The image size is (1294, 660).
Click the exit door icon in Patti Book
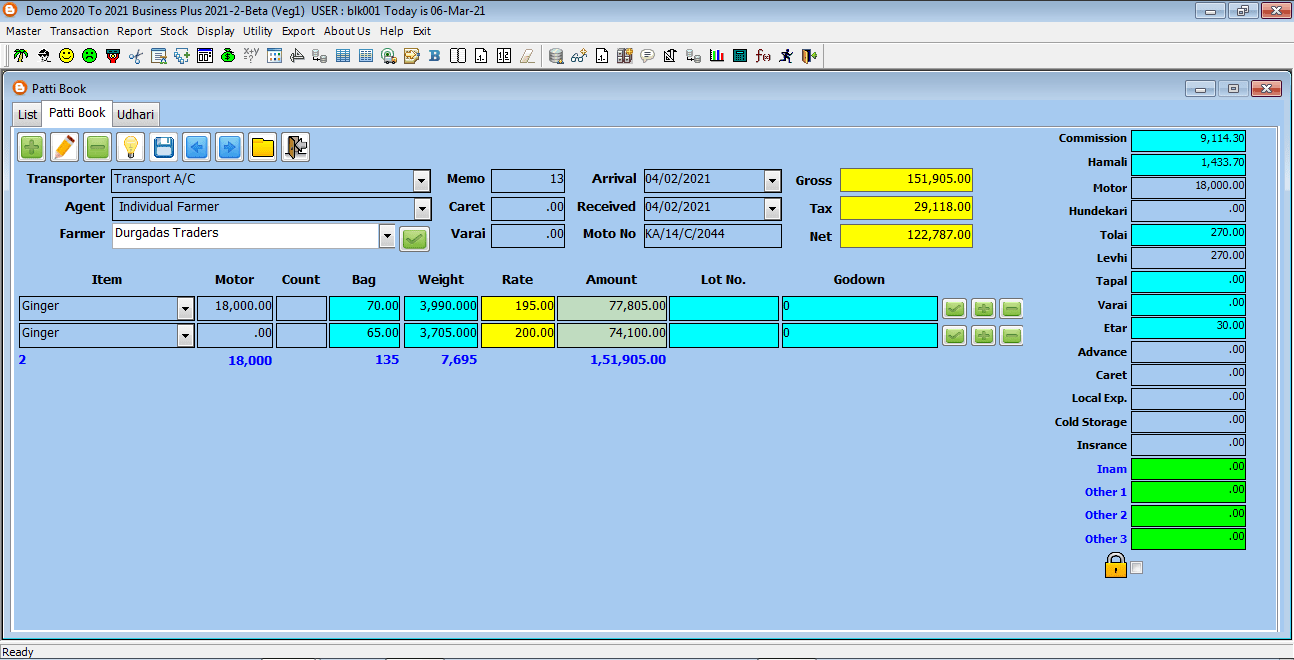tap(295, 148)
